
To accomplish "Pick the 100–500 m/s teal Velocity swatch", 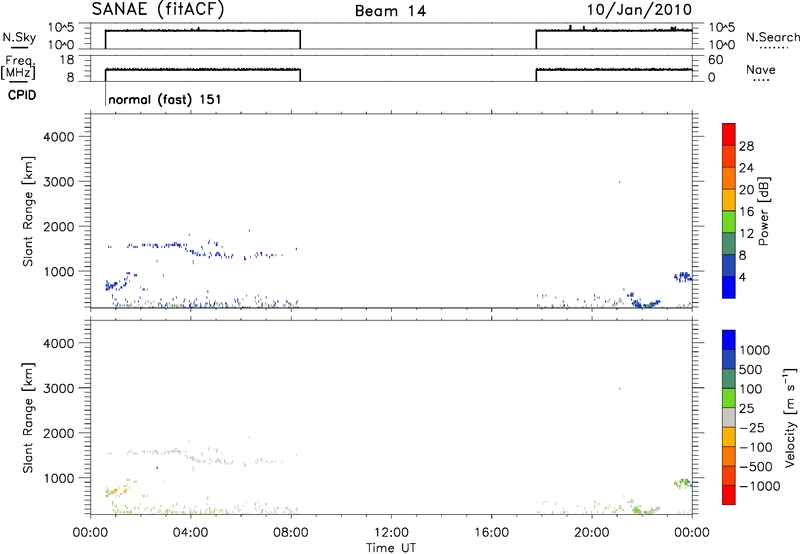I will point(729,379).
